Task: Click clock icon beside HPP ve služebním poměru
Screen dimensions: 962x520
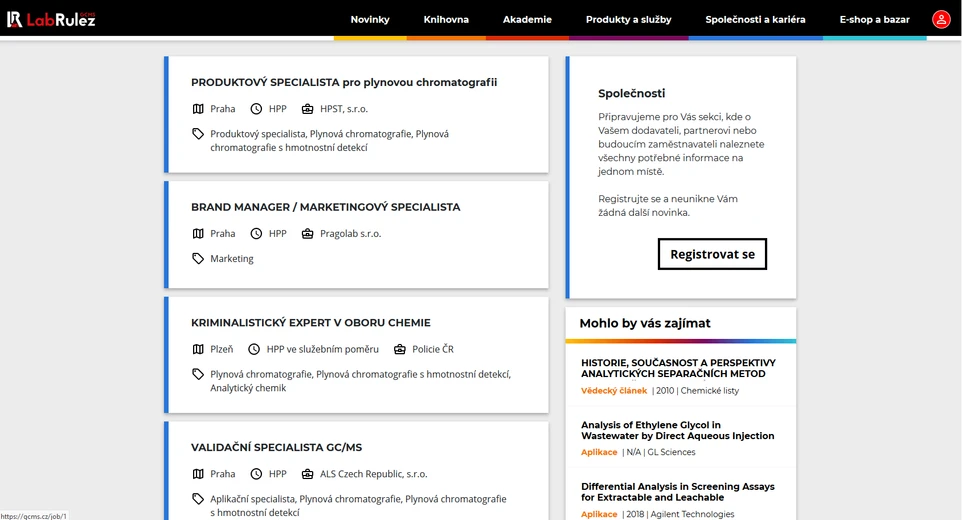Action: pos(254,349)
